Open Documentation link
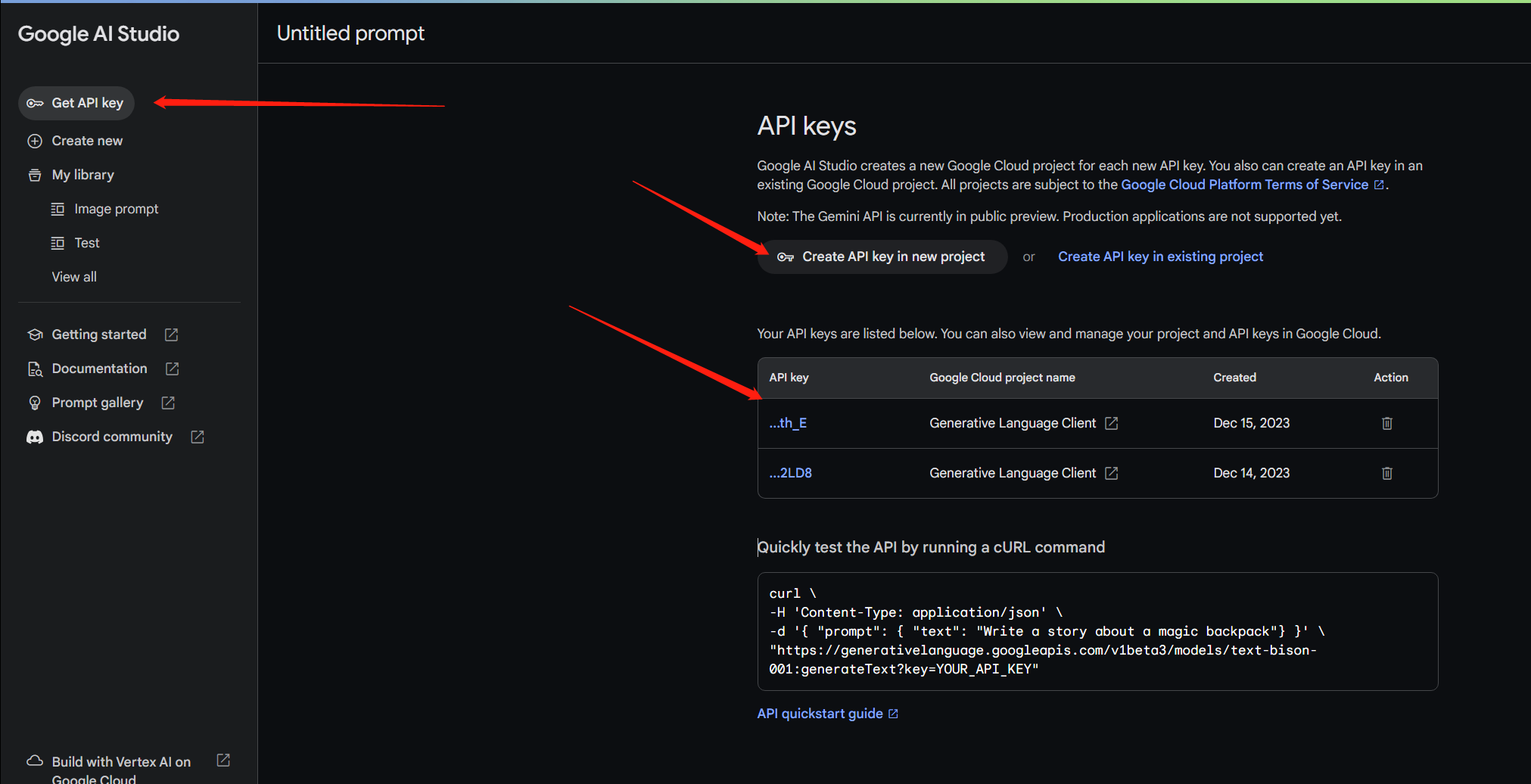This screenshot has height=784, width=1531. tap(99, 369)
